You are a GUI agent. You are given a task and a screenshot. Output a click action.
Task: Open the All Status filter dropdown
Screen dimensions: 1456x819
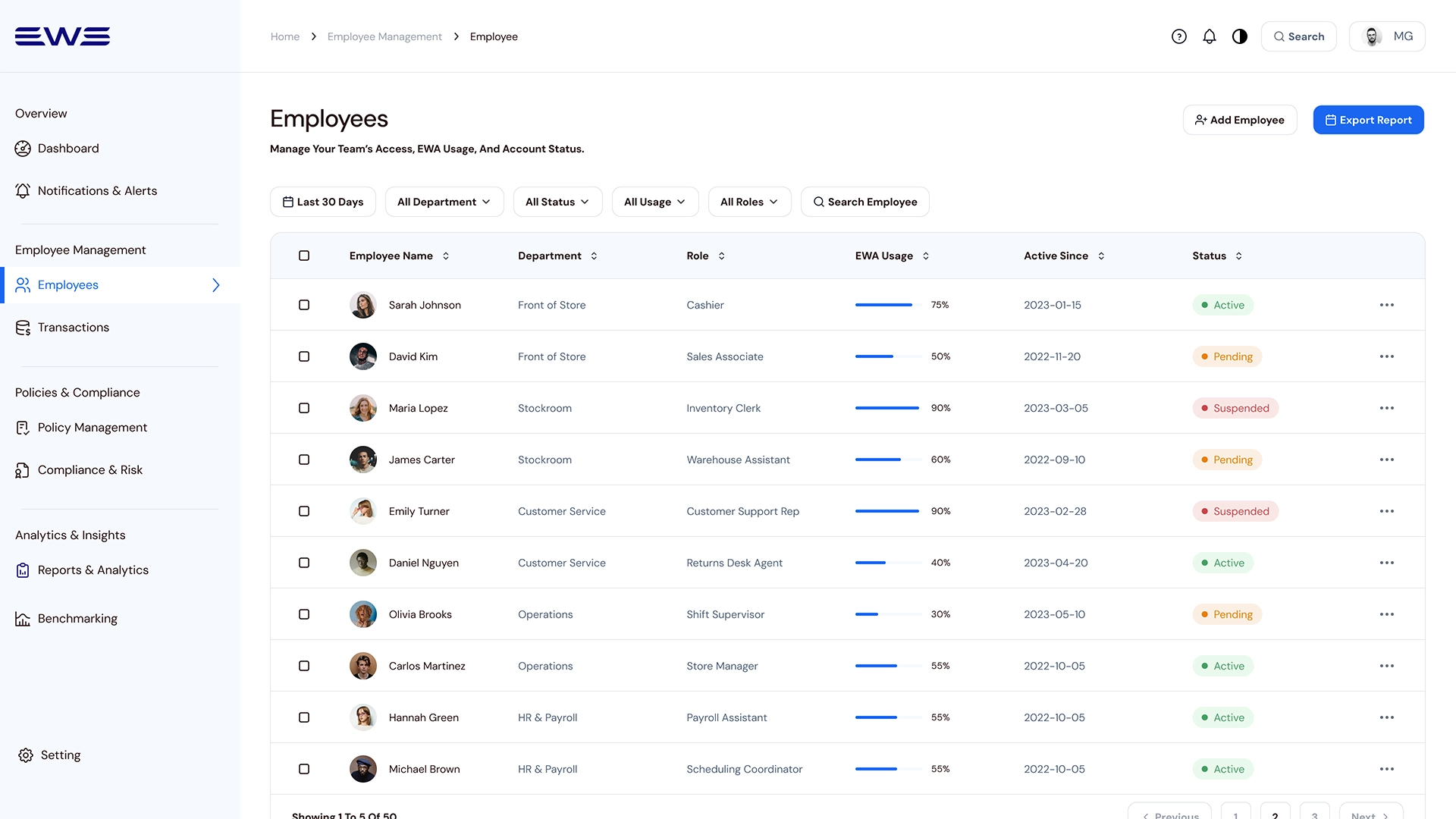click(557, 202)
